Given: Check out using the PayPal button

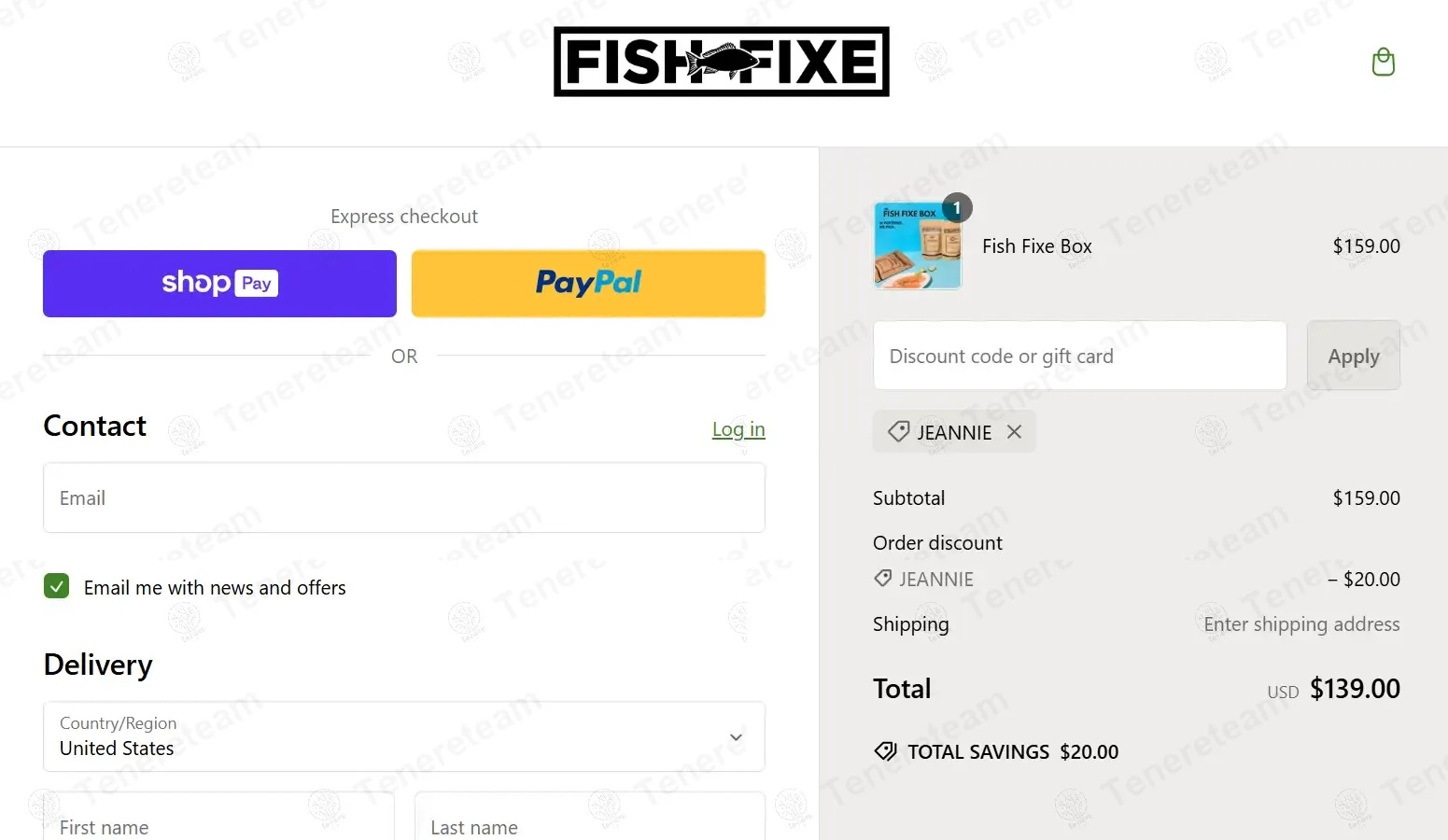Looking at the screenshot, I should point(588,284).
